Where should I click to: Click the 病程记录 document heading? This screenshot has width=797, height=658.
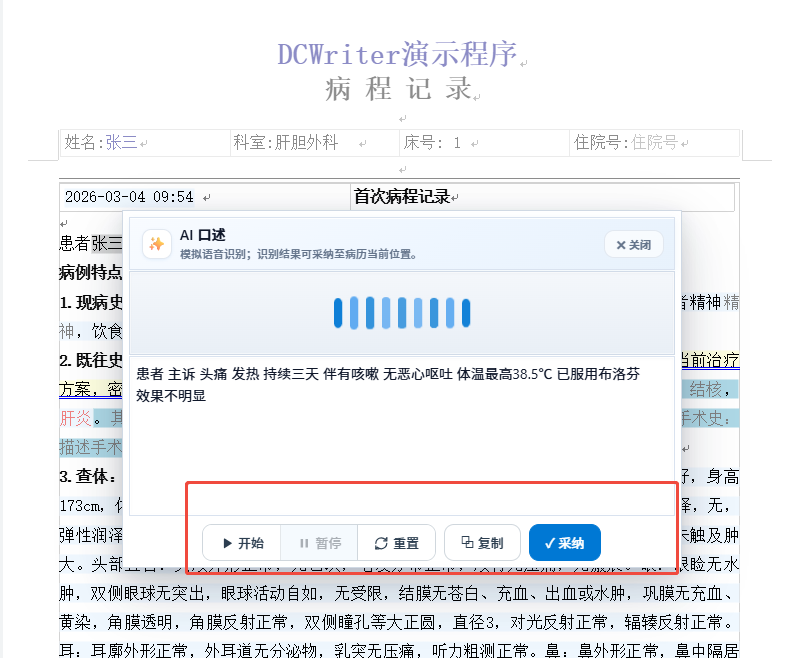pos(398,89)
